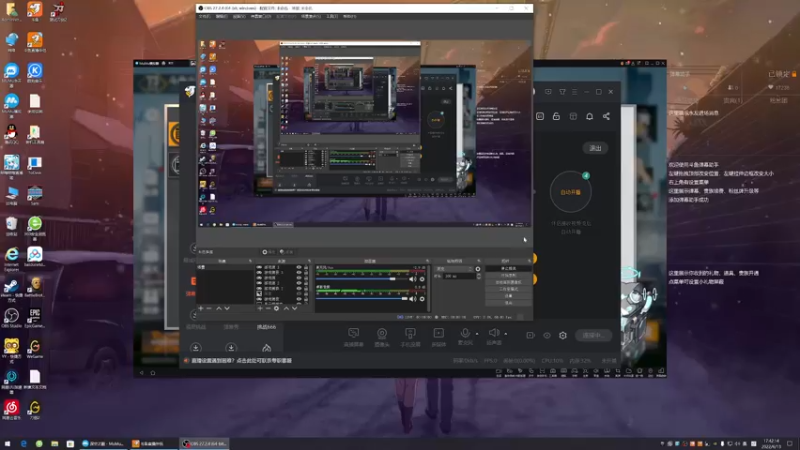800x450 pixels.
Task: Toggle preview eye icon in streaming app
Action: [546, 335]
